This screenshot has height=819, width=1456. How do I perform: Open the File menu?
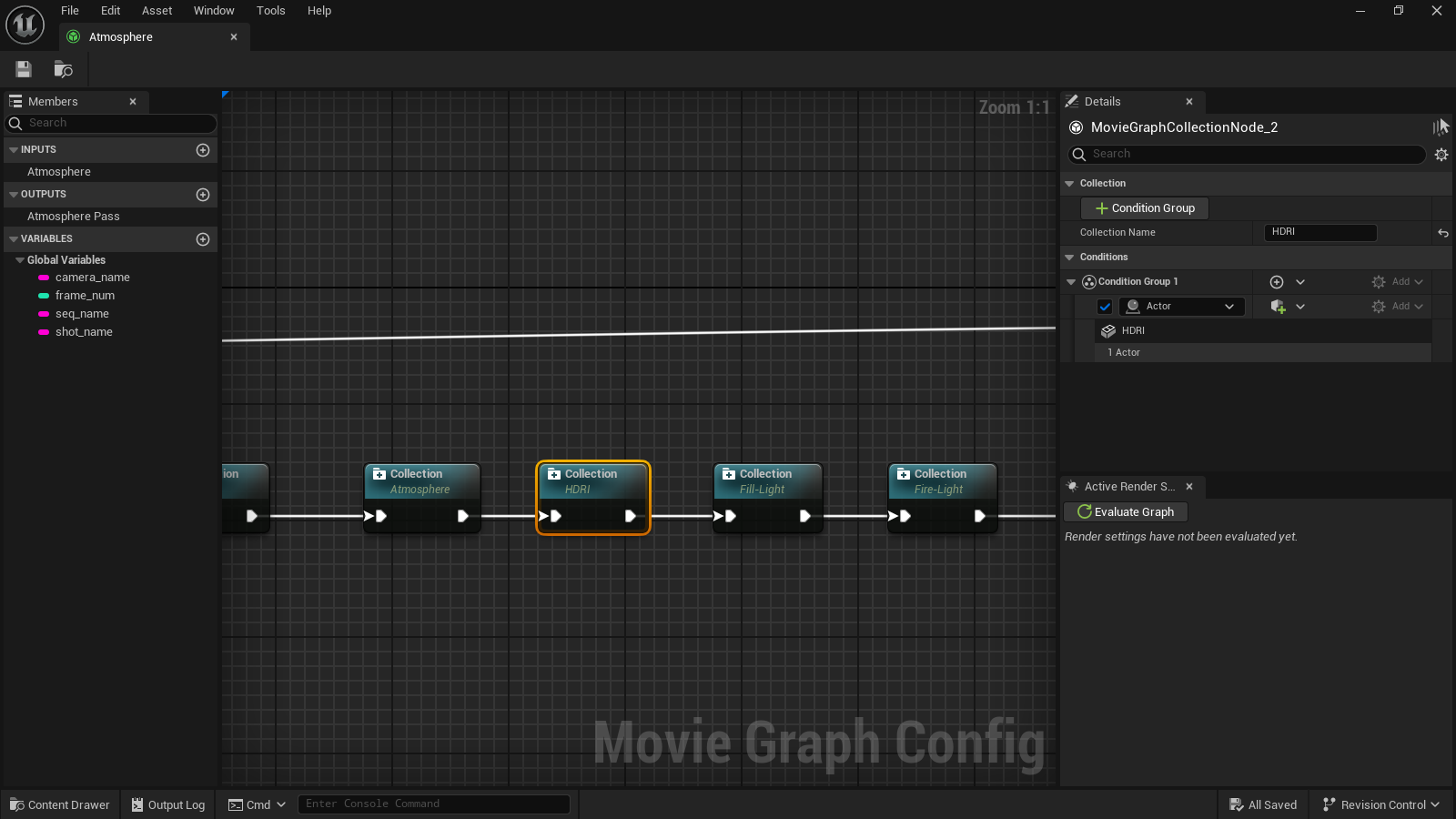coord(70,11)
